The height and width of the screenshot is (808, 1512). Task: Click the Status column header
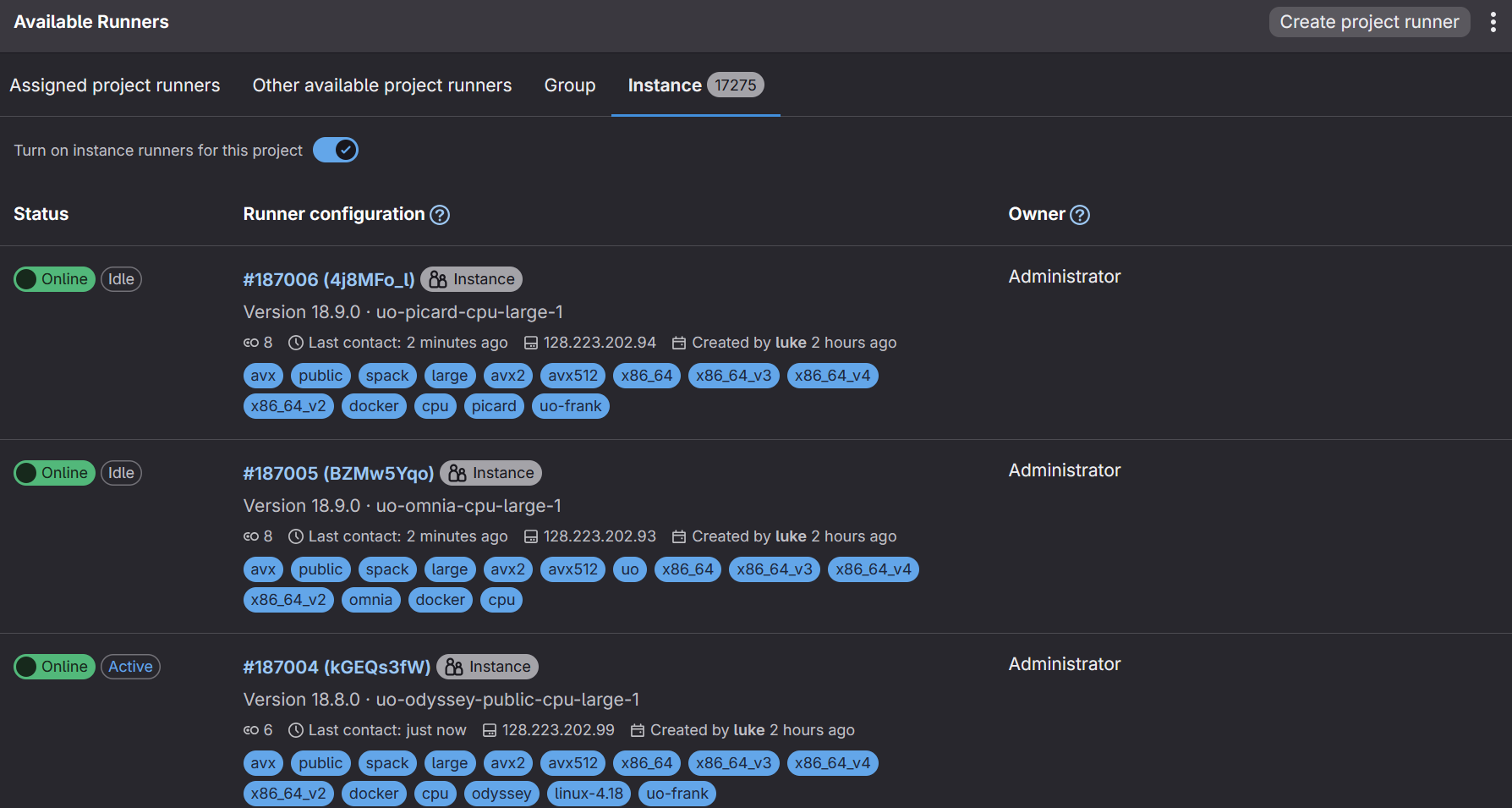(x=41, y=214)
